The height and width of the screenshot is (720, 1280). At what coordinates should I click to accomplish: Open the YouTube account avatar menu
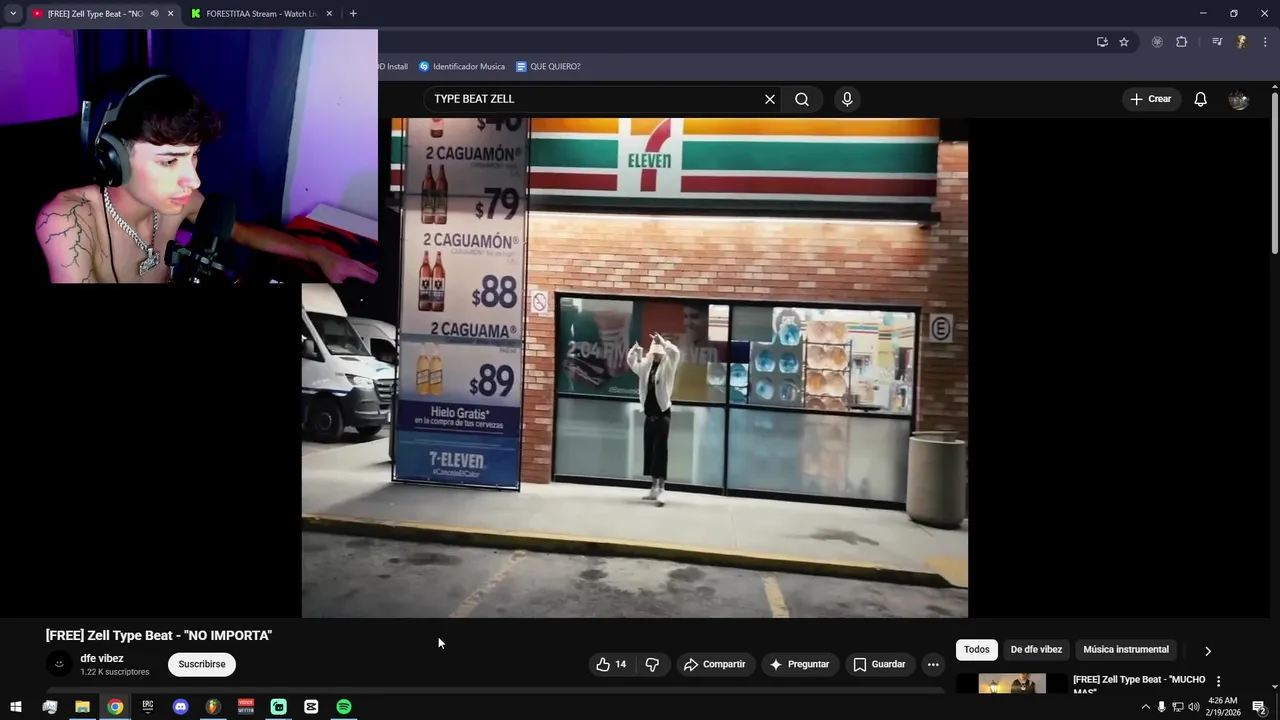1238,99
